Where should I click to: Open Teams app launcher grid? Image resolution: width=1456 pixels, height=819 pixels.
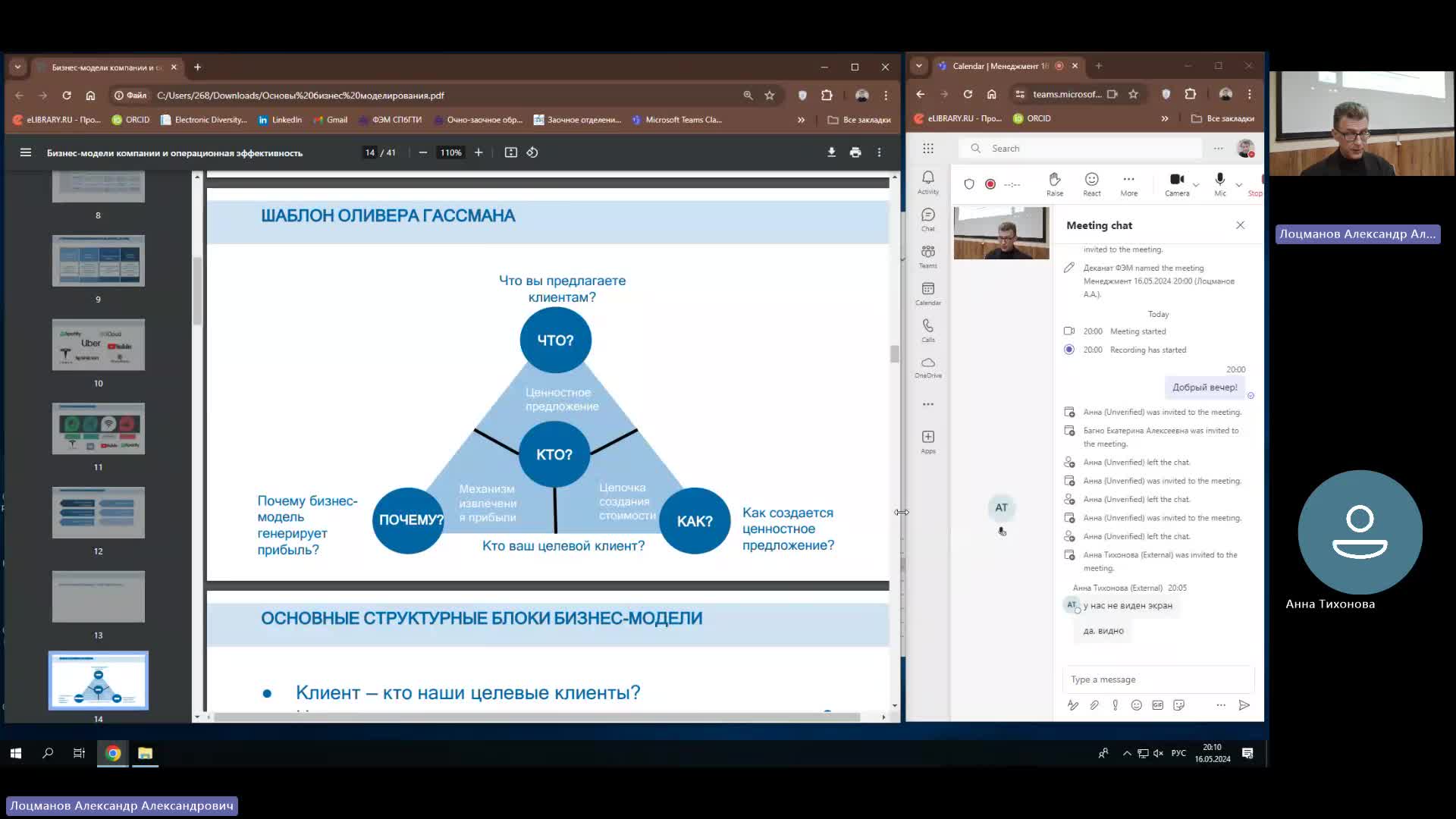click(928, 149)
